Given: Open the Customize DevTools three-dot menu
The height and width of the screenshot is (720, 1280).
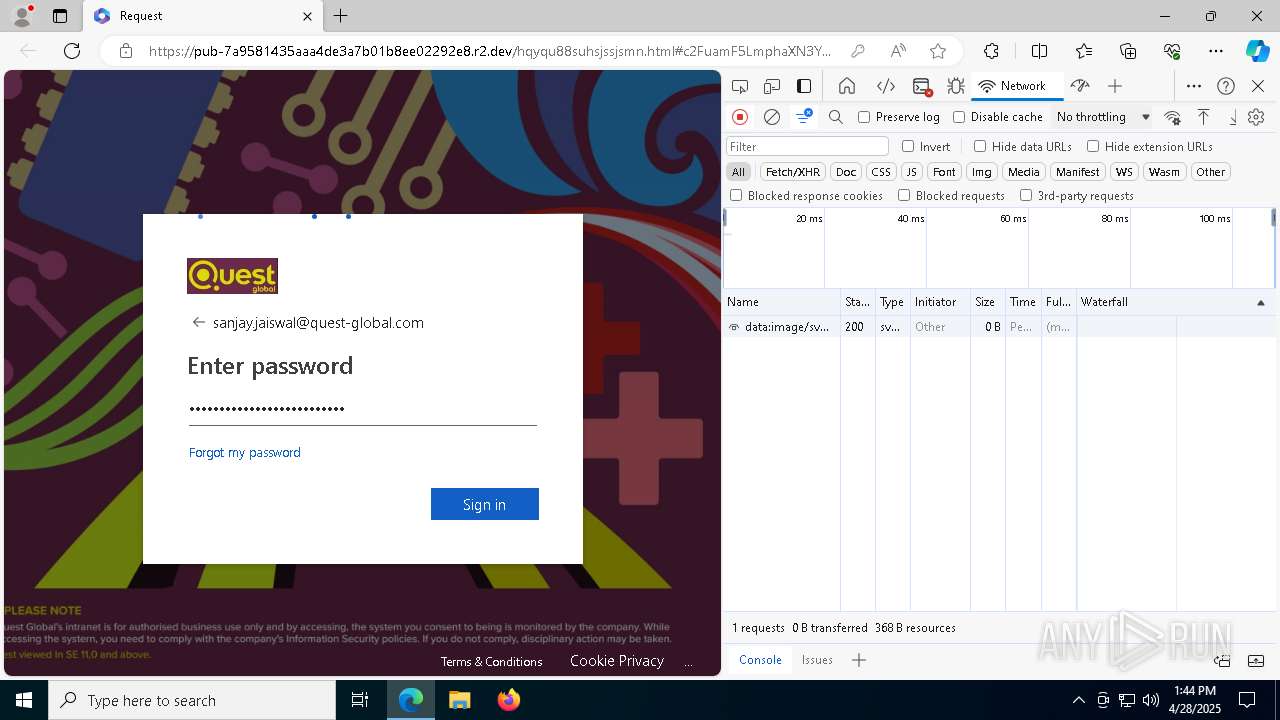Looking at the screenshot, I should click(1194, 86).
